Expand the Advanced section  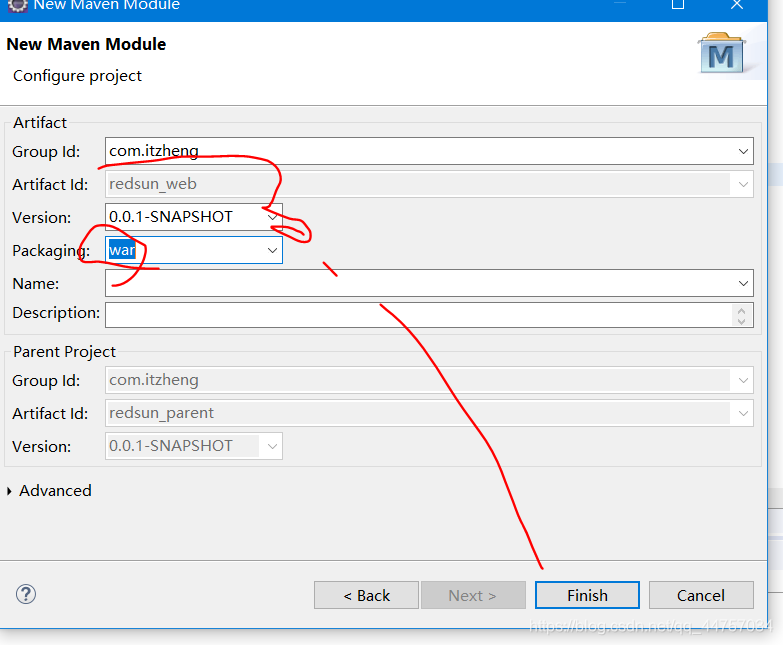[x=9, y=491]
